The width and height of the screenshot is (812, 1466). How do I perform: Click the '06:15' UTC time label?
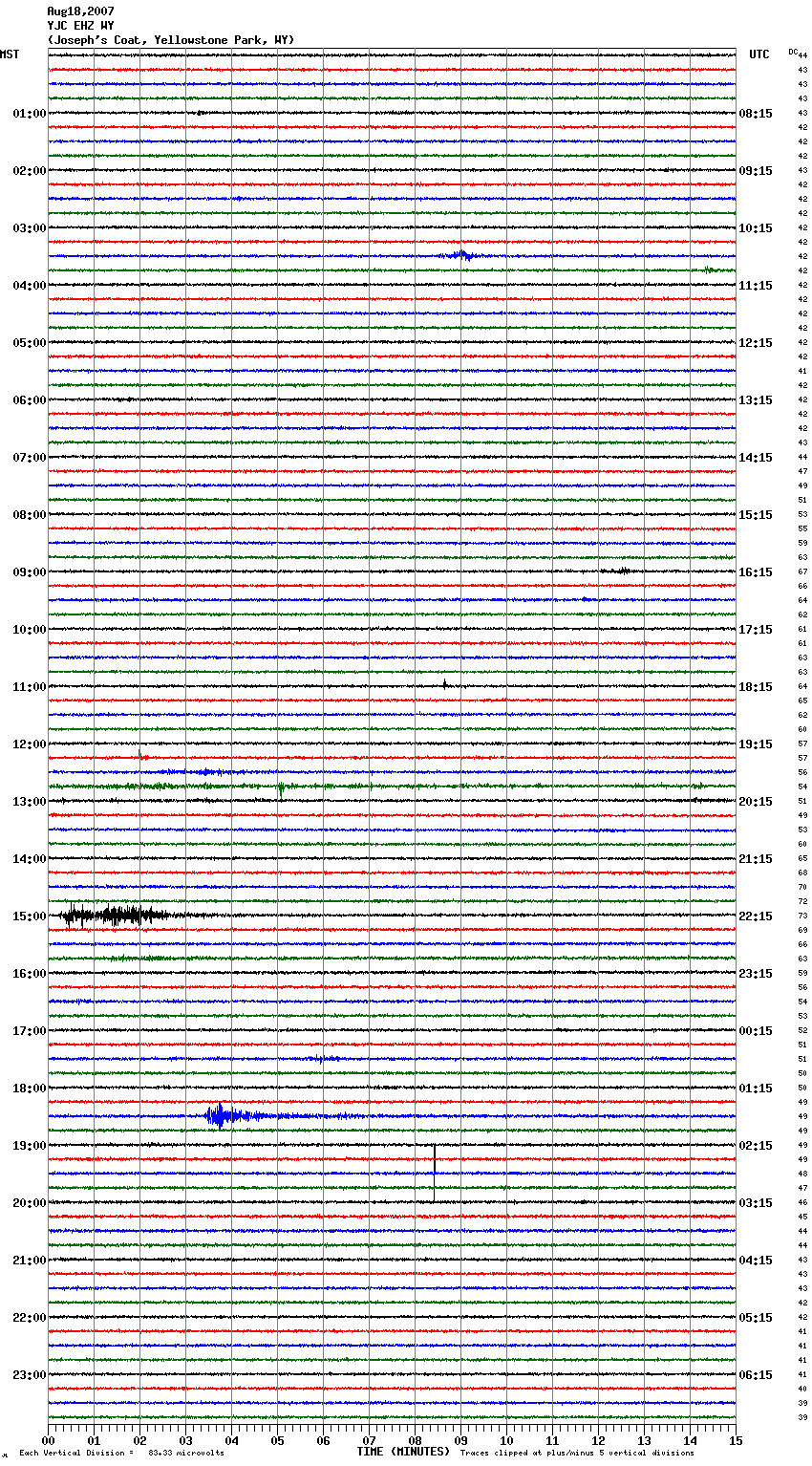pyautogui.click(x=756, y=1375)
